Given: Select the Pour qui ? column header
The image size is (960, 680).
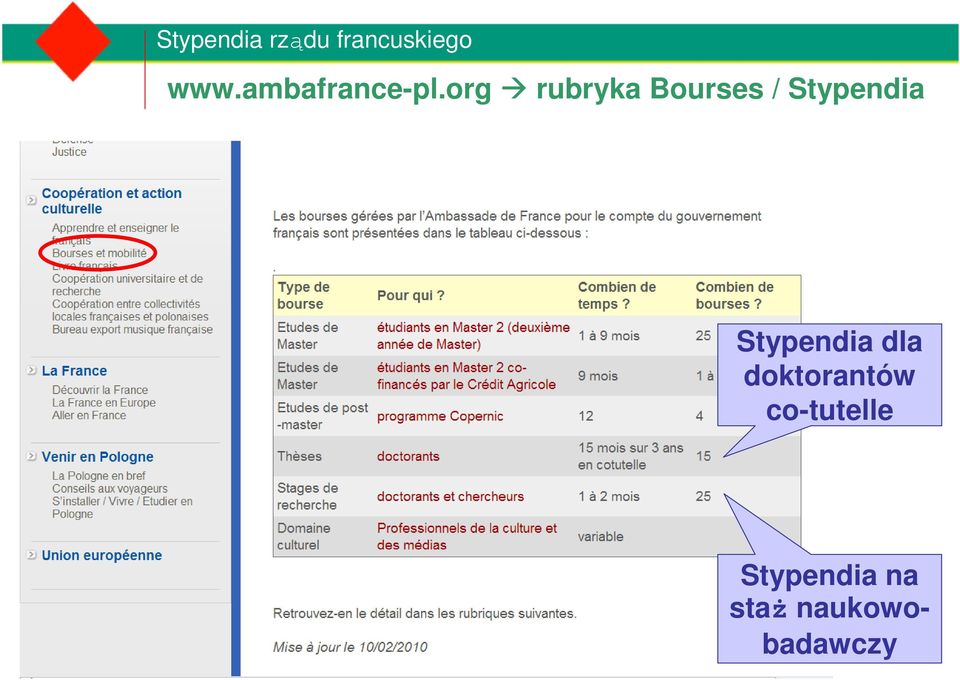Looking at the screenshot, I should (411, 295).
